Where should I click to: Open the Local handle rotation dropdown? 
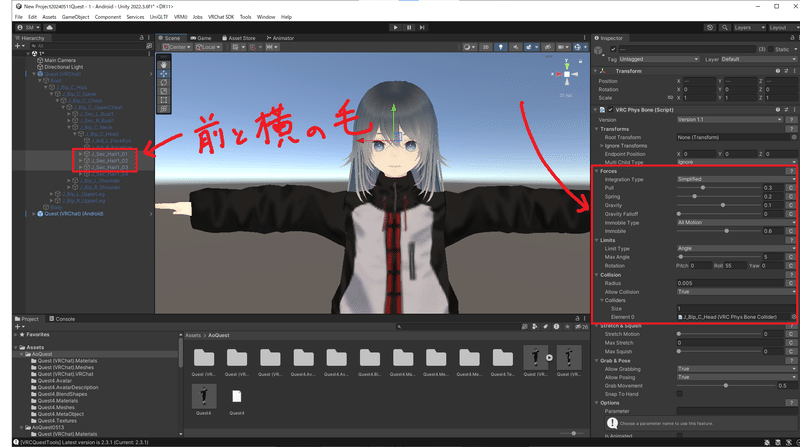pos(208,47)
